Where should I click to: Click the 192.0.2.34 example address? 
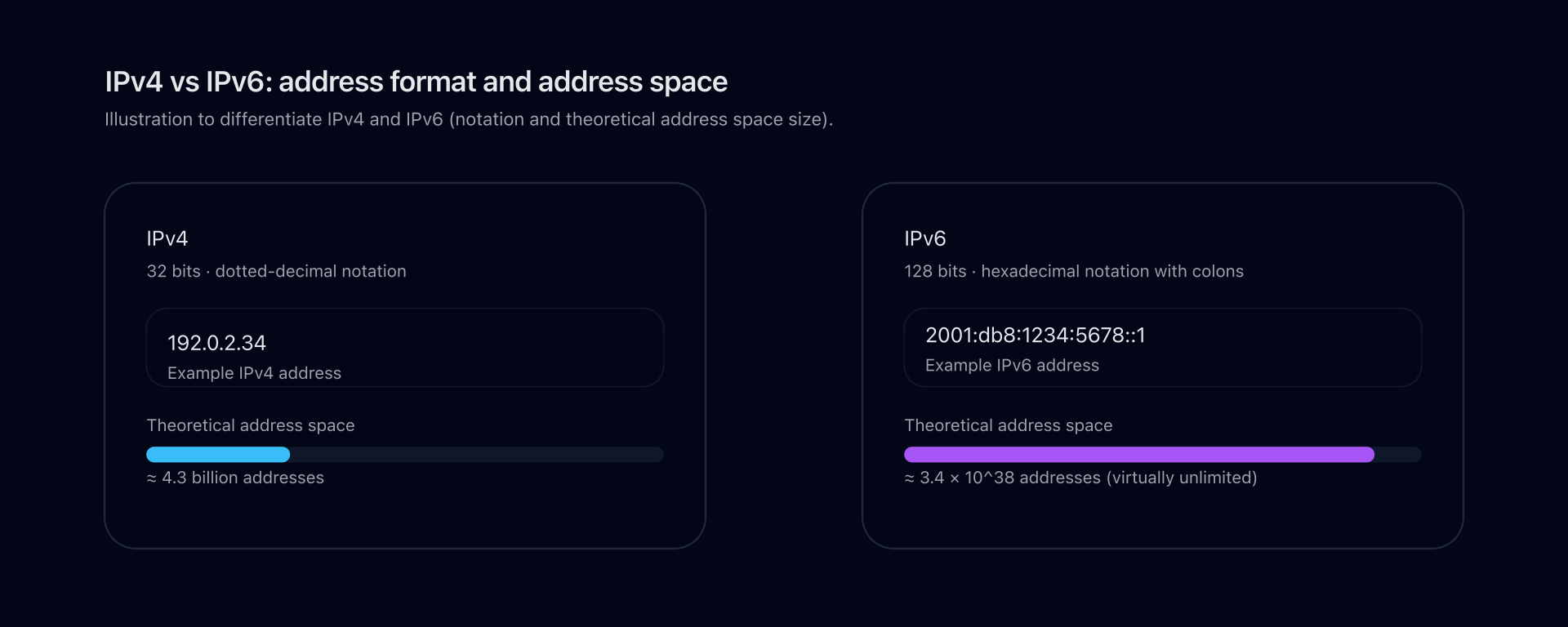pyautogui.click(x=216, y=343)
